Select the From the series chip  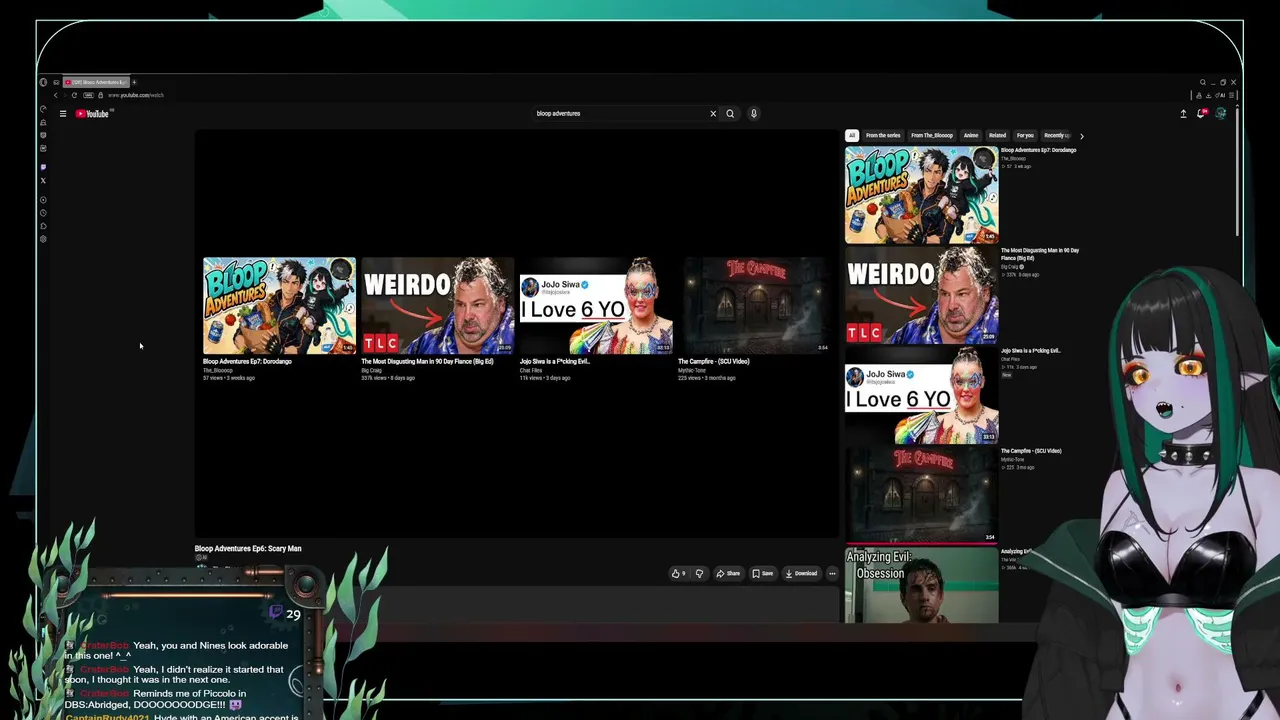[883, 135]
